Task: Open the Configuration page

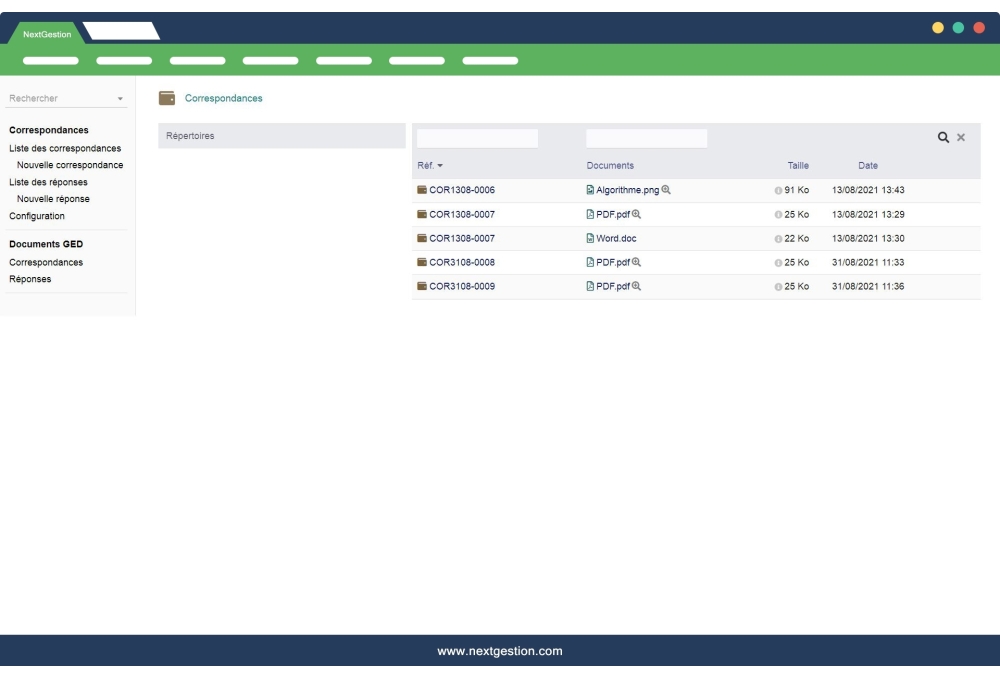Action: [x=36, y=216]
